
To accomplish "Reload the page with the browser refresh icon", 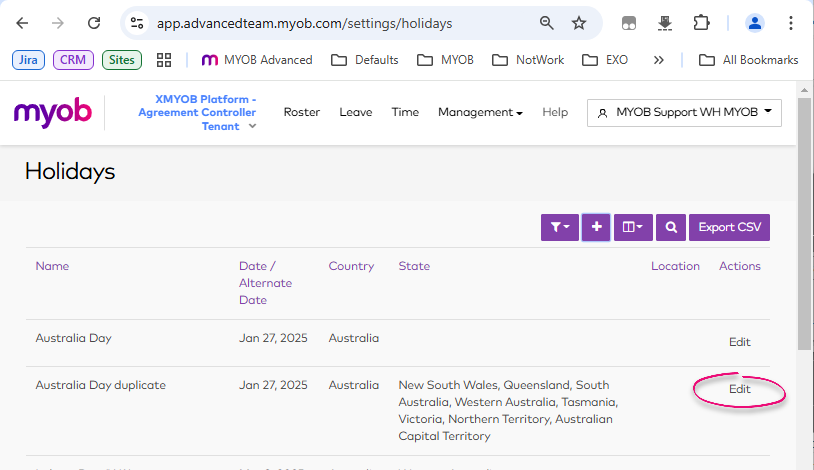I will (94, 23).
